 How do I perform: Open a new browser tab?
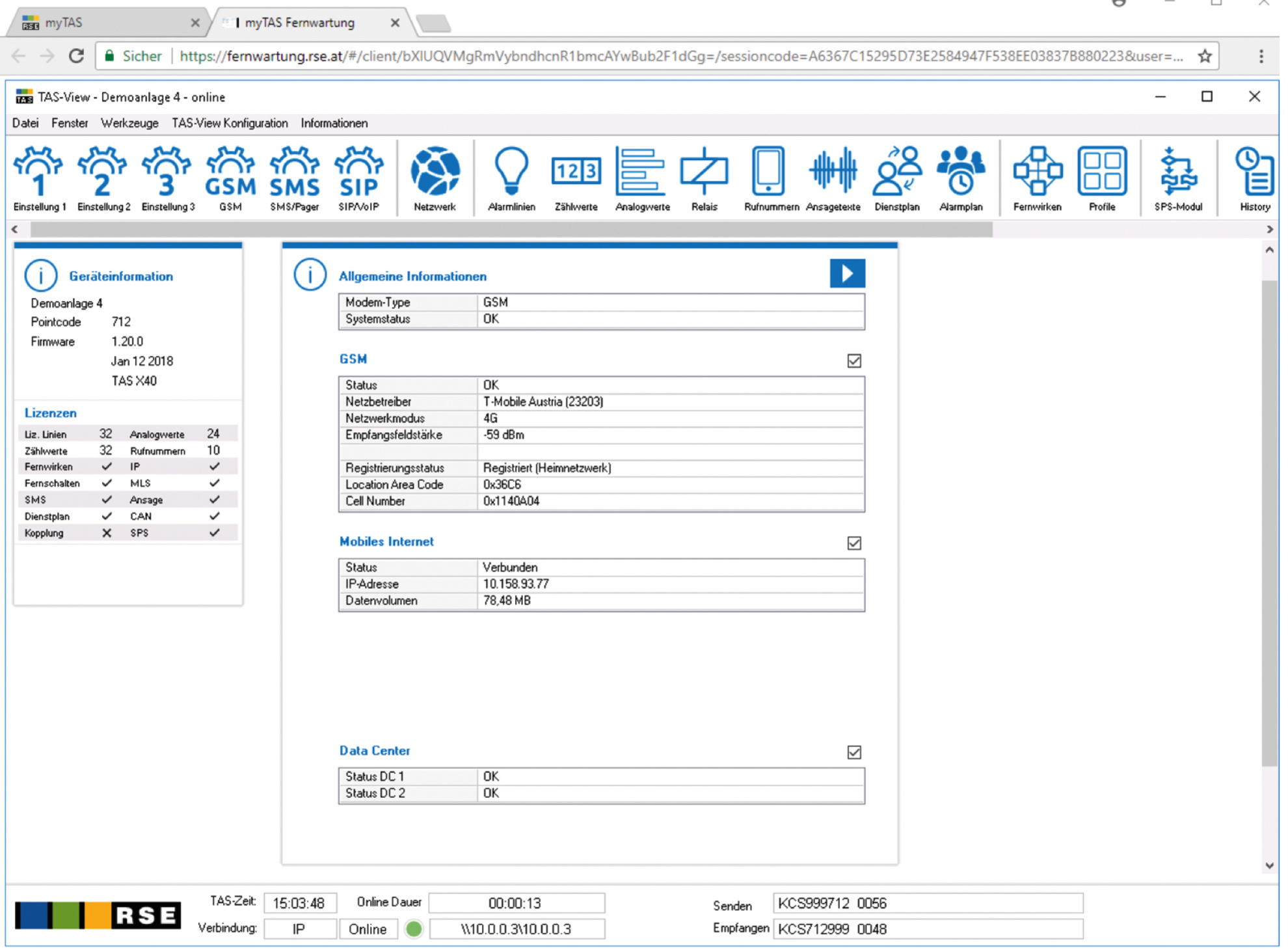(x=433, y=24)
